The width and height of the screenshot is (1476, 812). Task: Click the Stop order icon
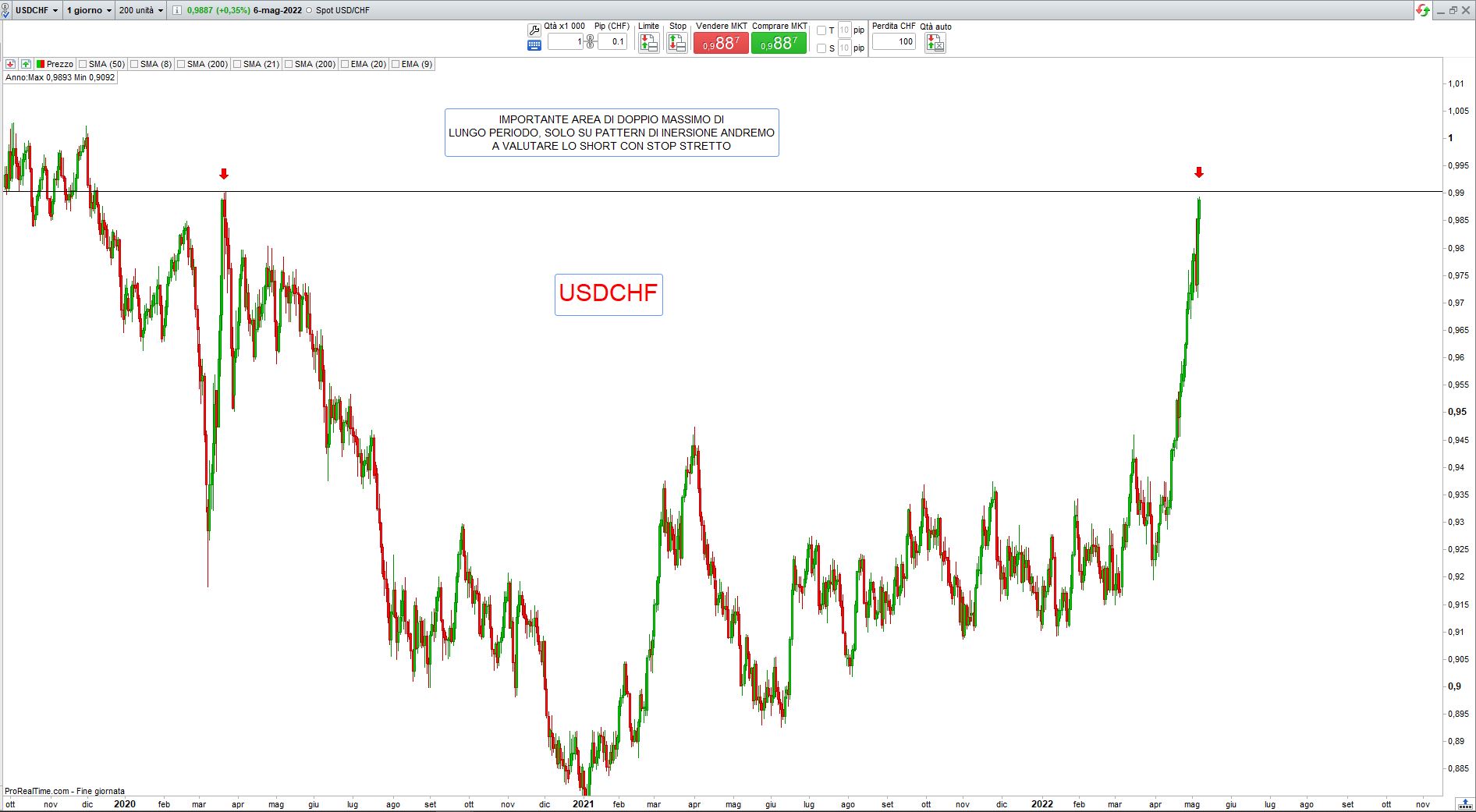tap(677, 43)
